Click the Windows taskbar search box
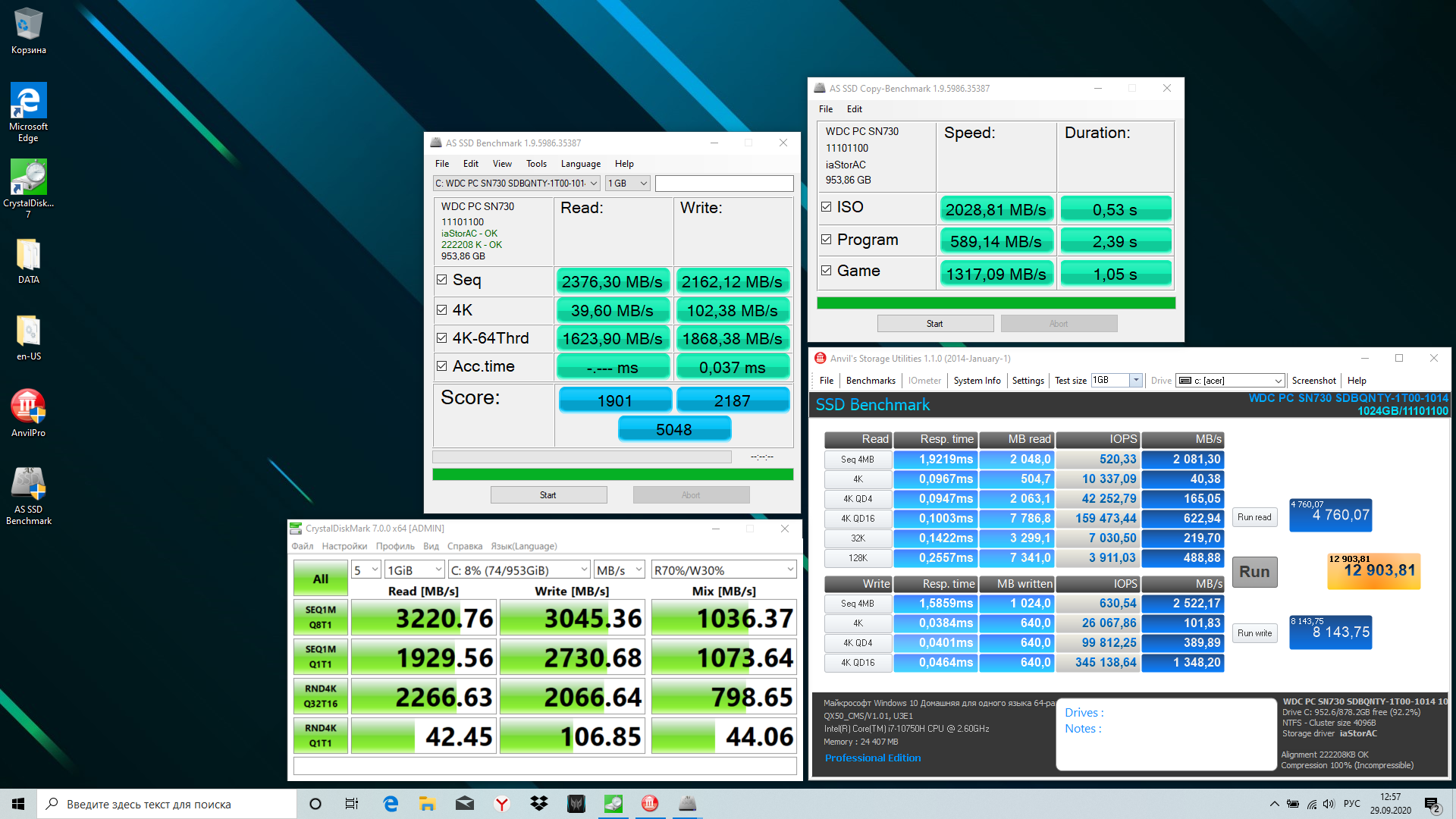The height and width of the screenshot is (819, 1456). pos(167,804)
